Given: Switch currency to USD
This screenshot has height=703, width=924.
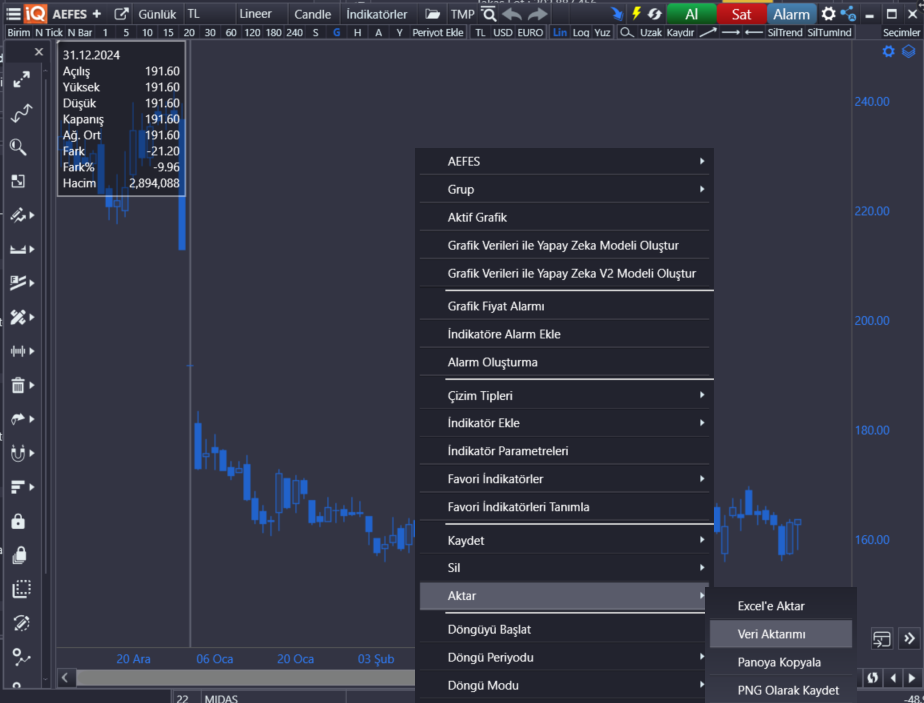Looking at the screenshot, I should pos(503,32).
